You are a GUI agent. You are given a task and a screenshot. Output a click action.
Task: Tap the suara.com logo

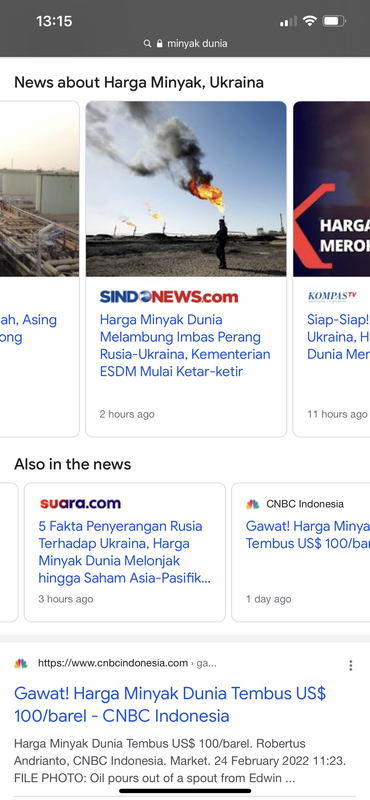click(x=81, y=504)
